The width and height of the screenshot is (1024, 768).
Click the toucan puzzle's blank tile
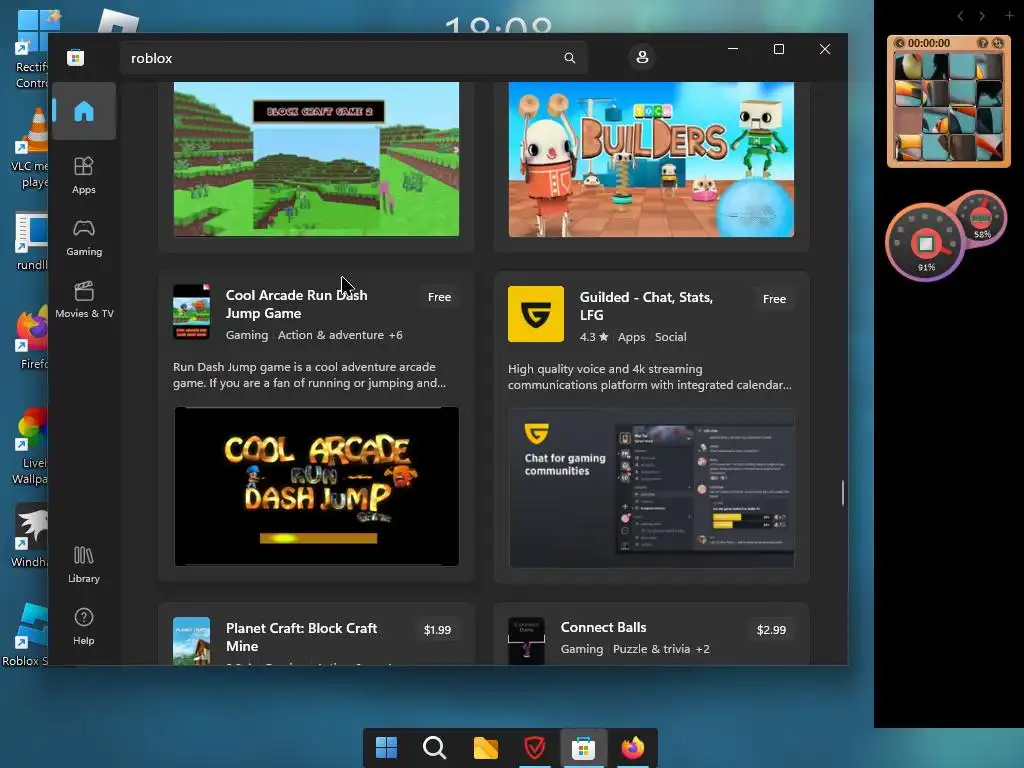906,120
